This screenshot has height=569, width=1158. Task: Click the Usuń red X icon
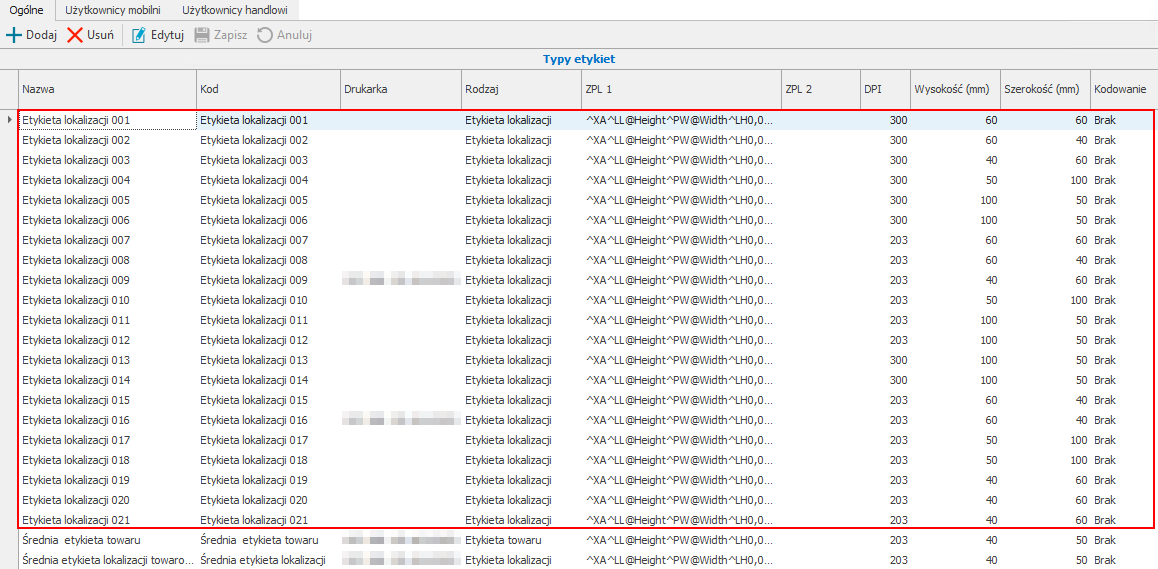[75, 35]
